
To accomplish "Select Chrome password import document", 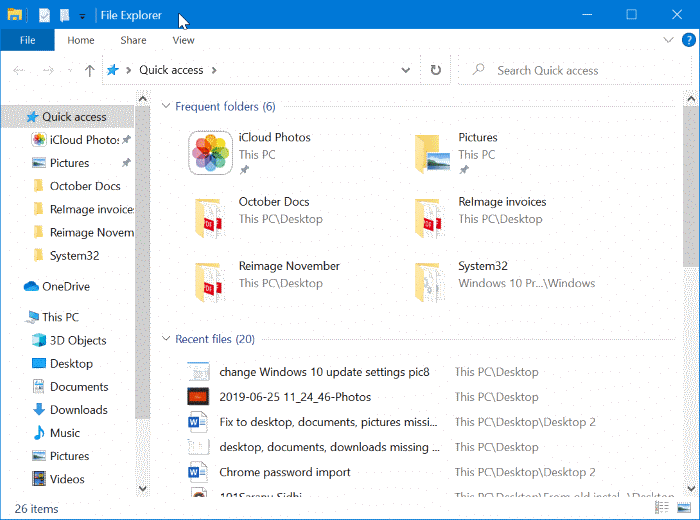I will click(285, 472).
